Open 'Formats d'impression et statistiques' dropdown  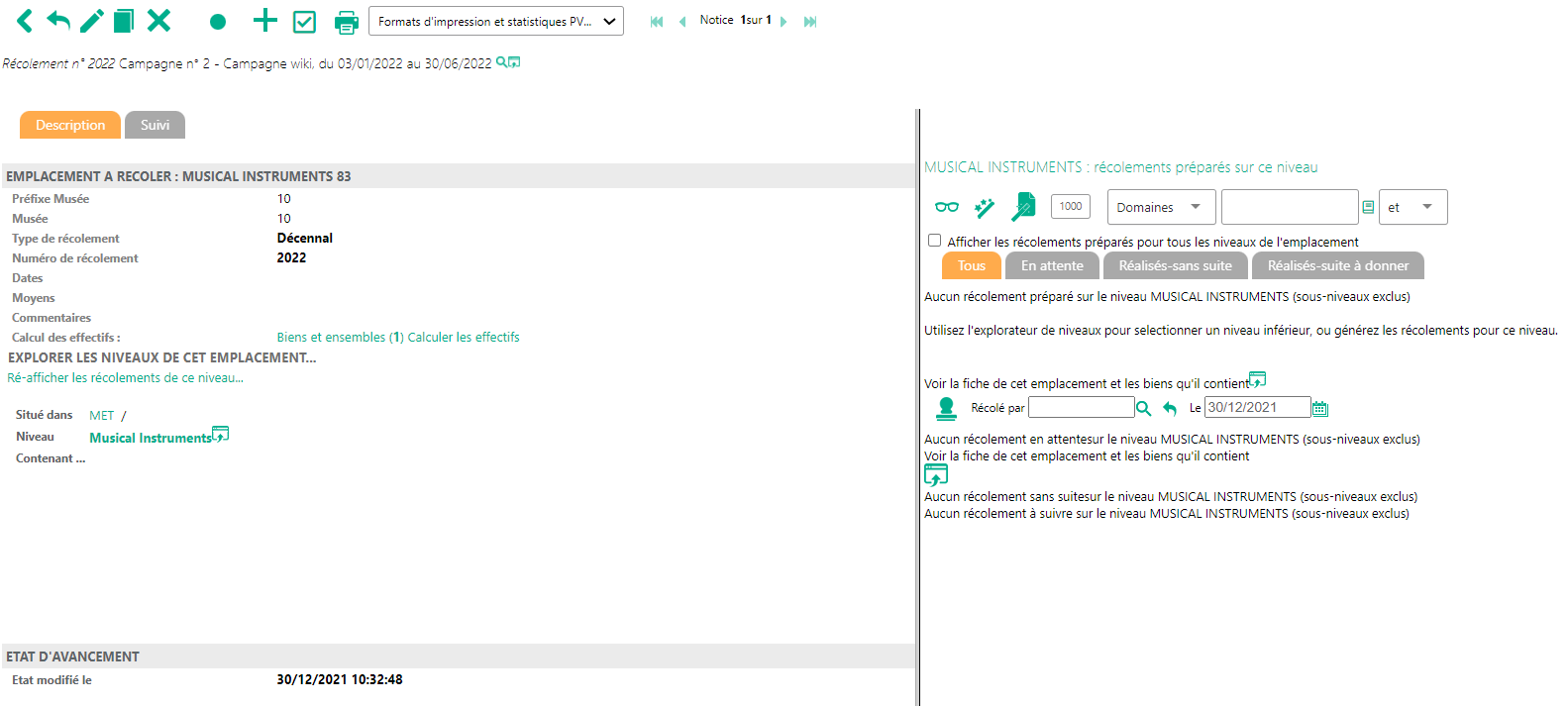(495, 21)
